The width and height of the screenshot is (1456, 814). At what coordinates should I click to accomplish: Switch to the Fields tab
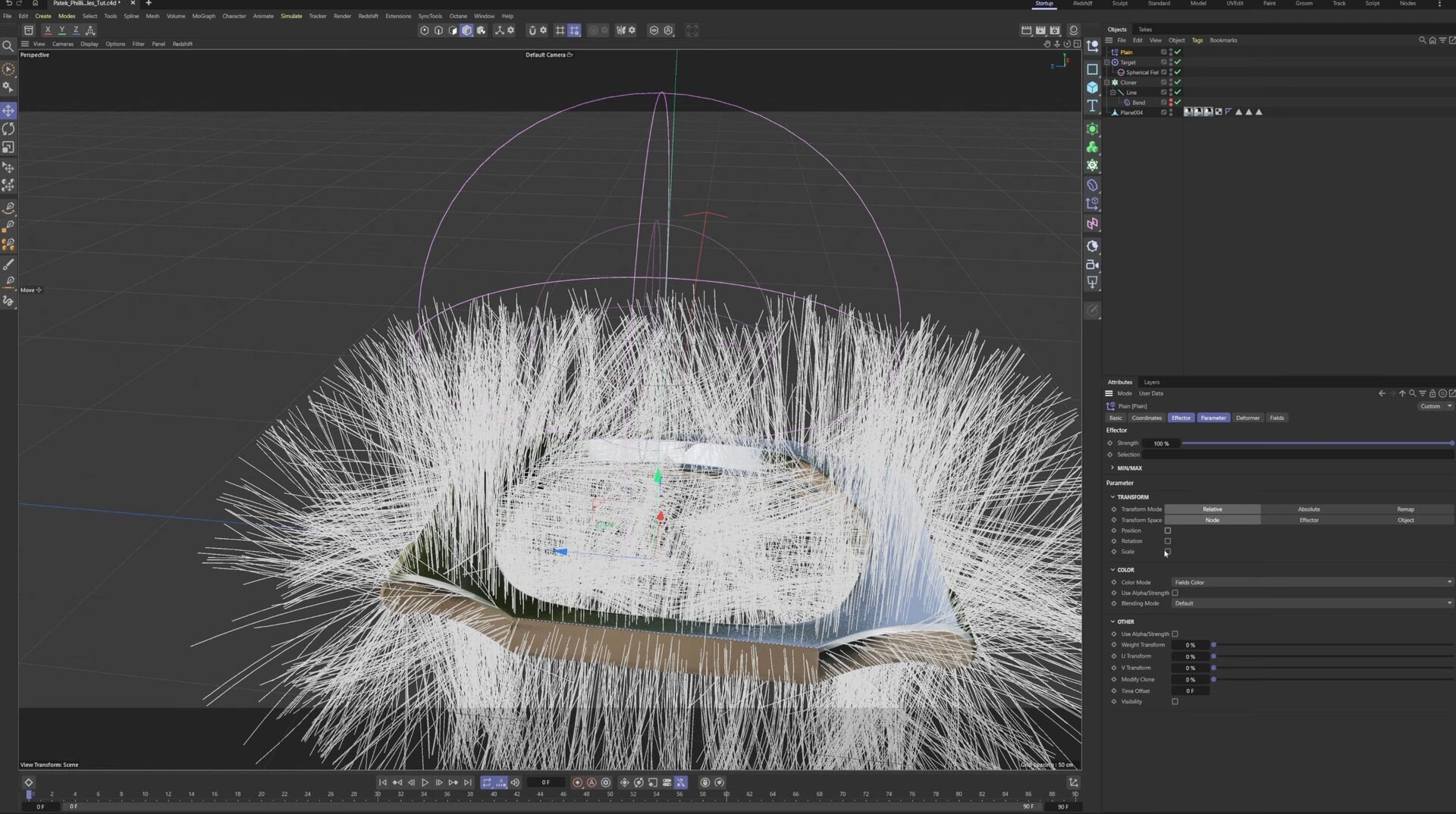click(1277, 418)
